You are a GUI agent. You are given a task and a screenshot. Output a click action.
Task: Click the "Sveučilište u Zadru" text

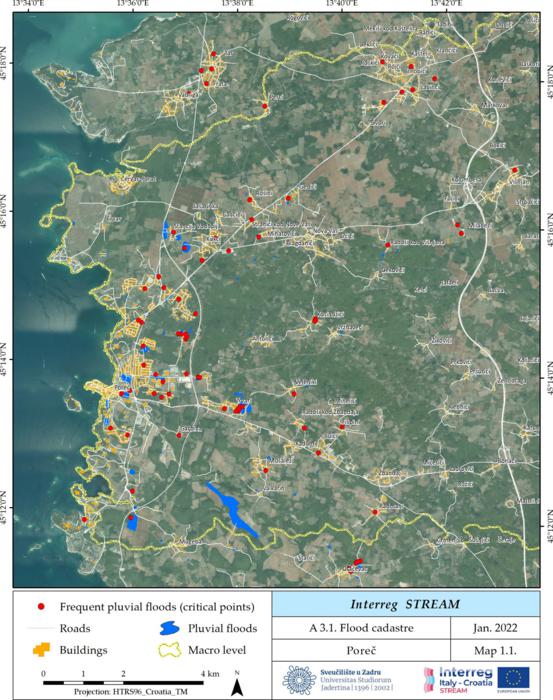click(350, 672)
